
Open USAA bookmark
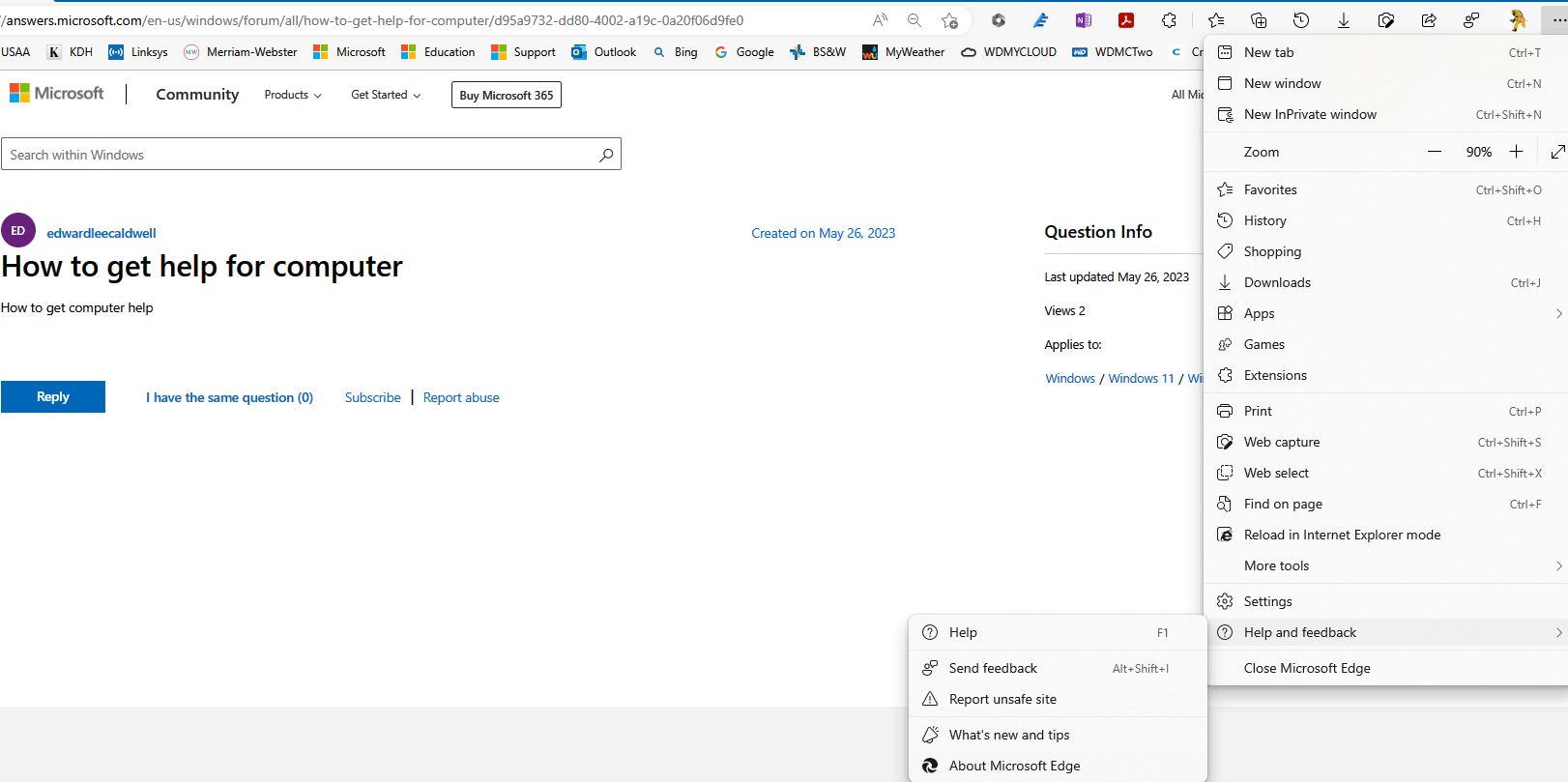click(x=15, y=52)
